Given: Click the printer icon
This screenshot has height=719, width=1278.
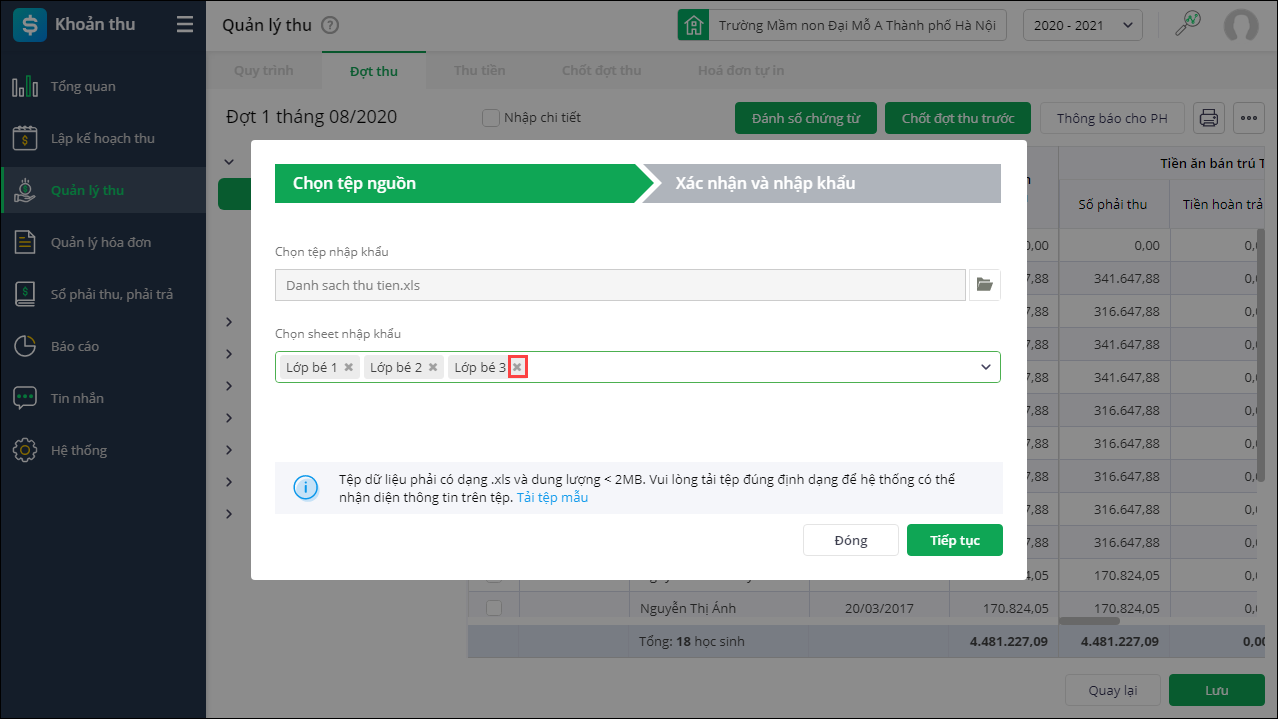Looking at the screenshot, I should (x=1209, y=118).
